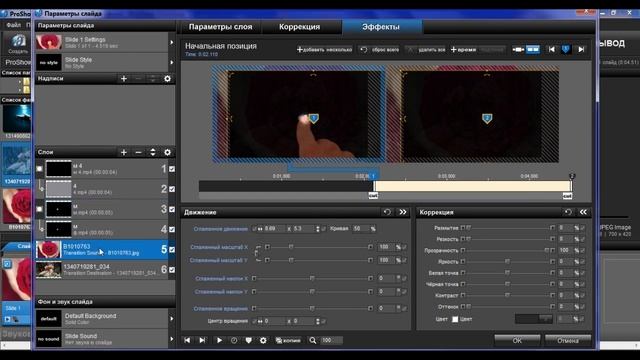Switch to the Параметры слоя tab
640x360 pixels.
(x=220, y=27)
